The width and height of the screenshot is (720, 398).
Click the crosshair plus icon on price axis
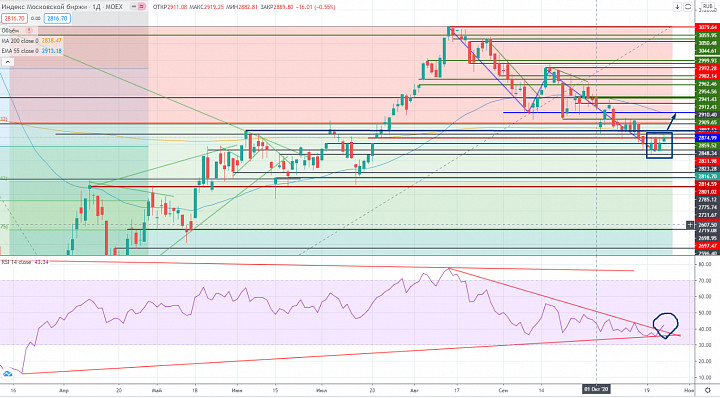tap(690, 224)
